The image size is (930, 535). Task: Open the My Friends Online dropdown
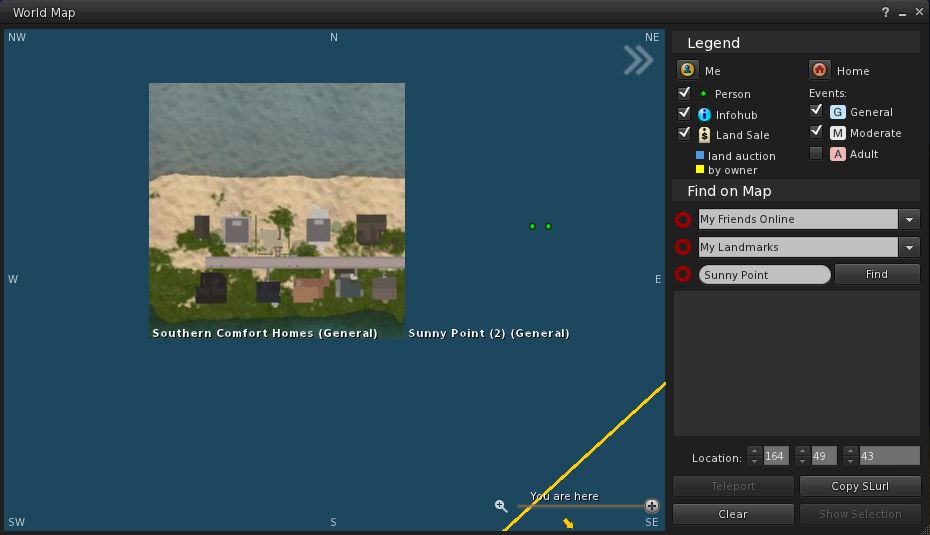tap(909, 219)
